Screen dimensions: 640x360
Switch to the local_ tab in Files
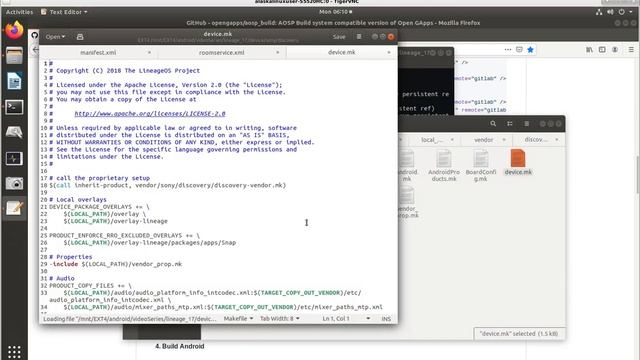432,140
